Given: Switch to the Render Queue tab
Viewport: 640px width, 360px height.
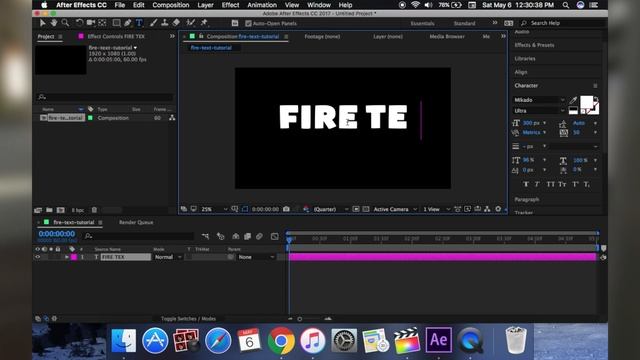Looking at the screenshot, I should coord(136,222).
